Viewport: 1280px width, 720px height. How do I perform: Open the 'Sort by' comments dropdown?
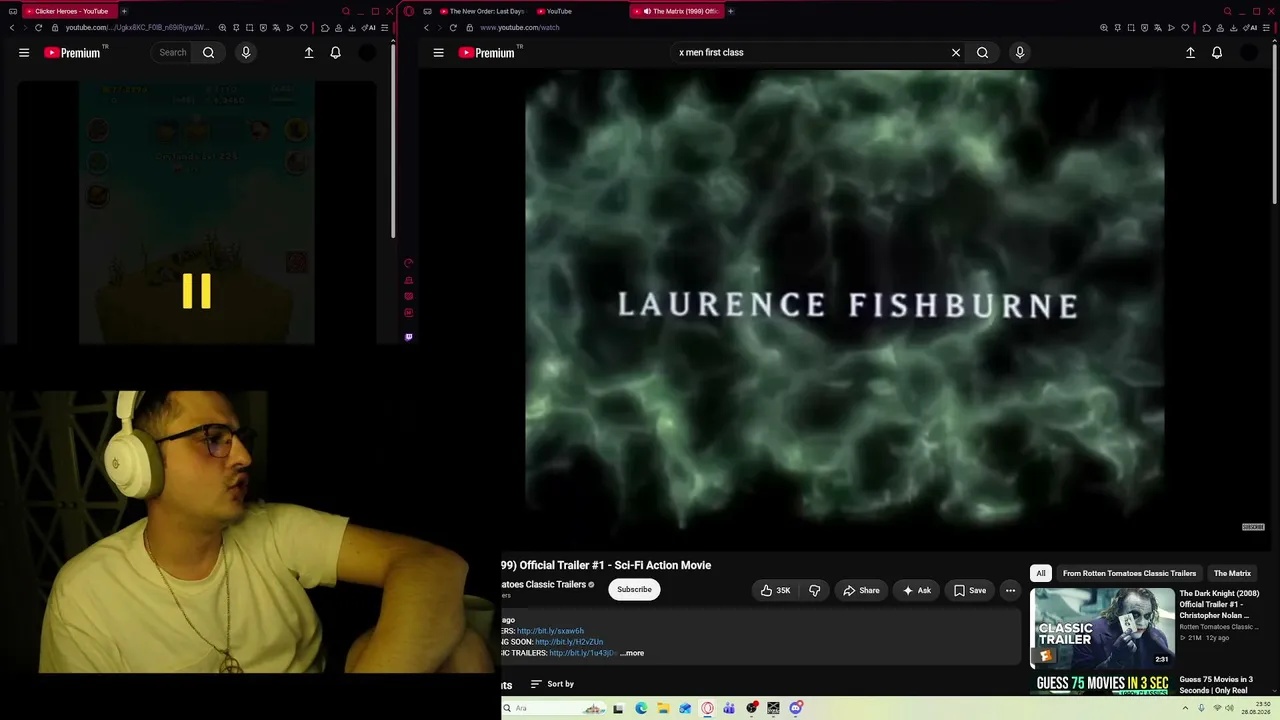pyautogui.click(x=552, y=684)
